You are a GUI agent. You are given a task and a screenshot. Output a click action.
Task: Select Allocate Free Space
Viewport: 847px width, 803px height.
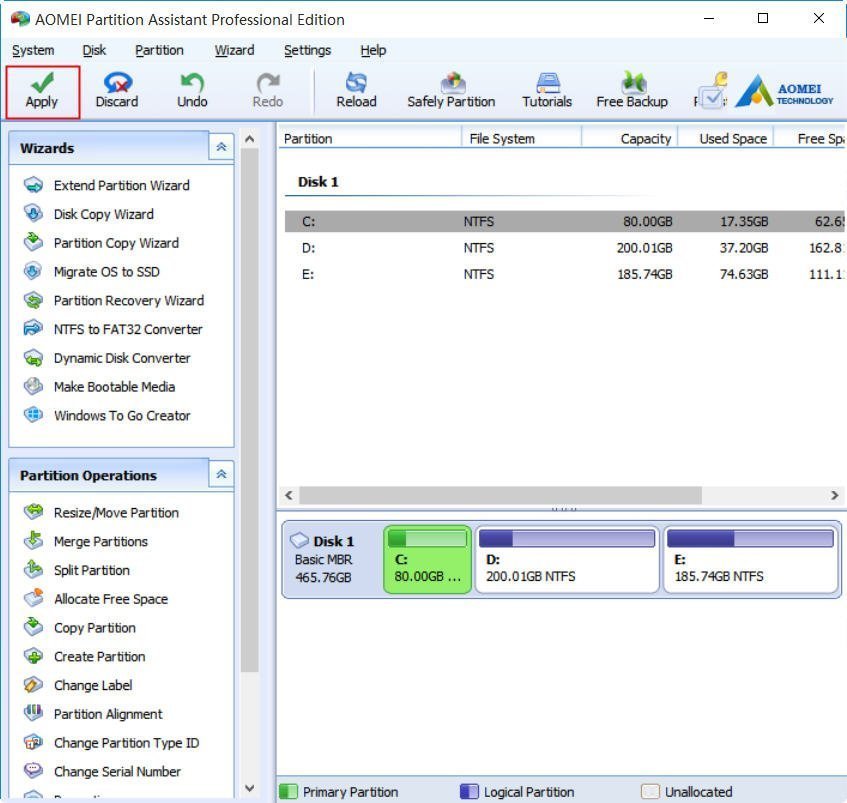[96, 599]
